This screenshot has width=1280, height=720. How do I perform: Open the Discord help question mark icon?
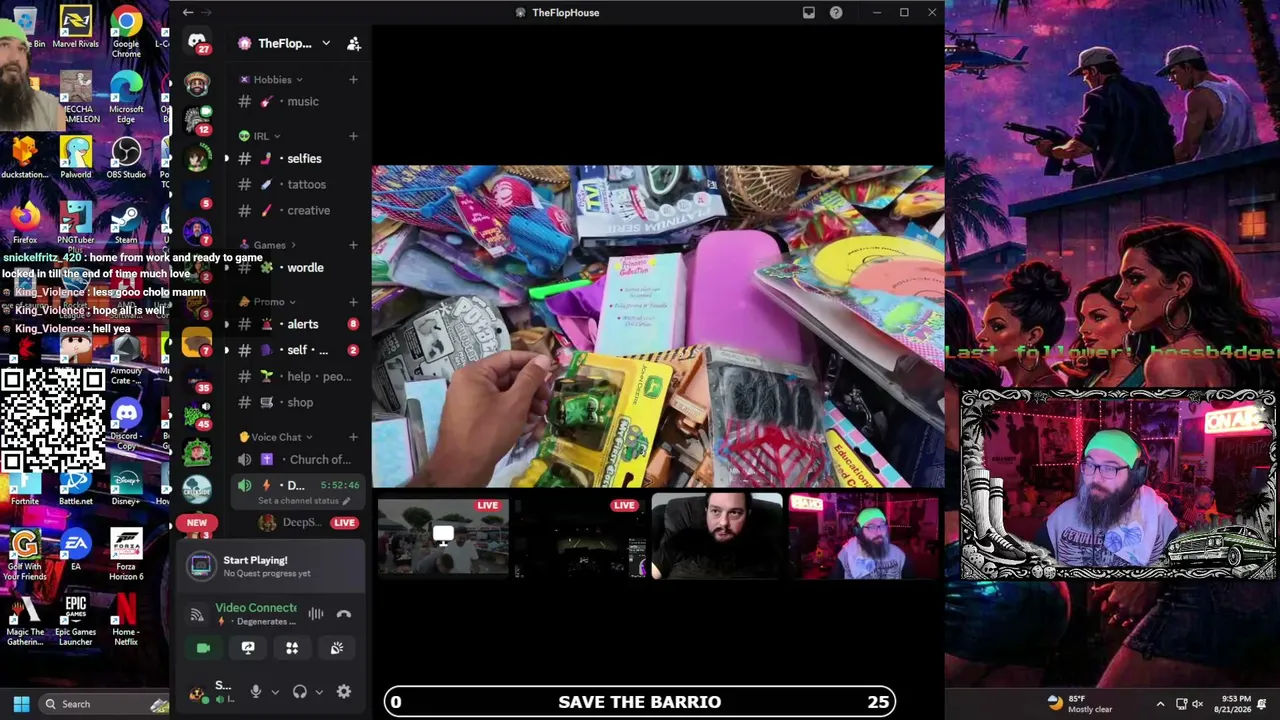(836, 13)
